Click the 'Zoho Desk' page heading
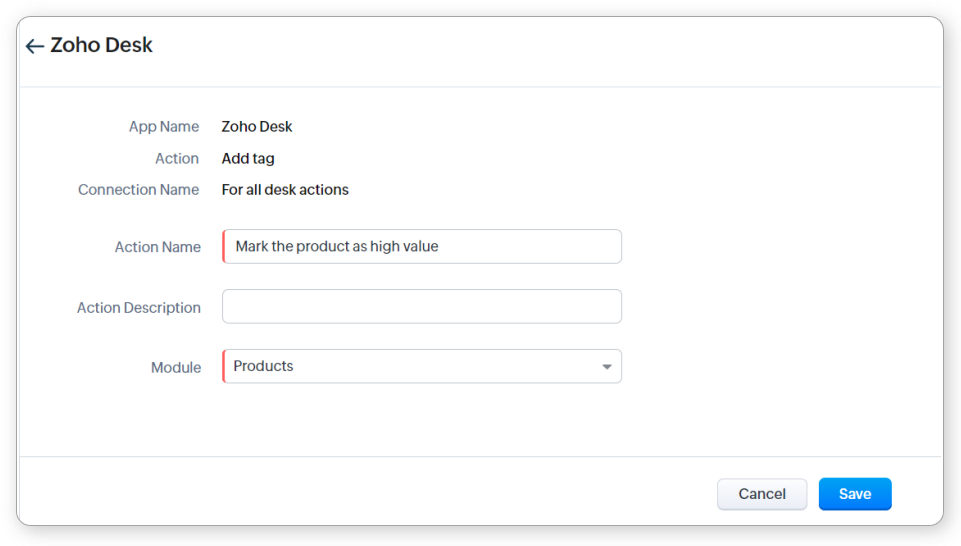The image size is (961, 546). click(x=101, y=45)
